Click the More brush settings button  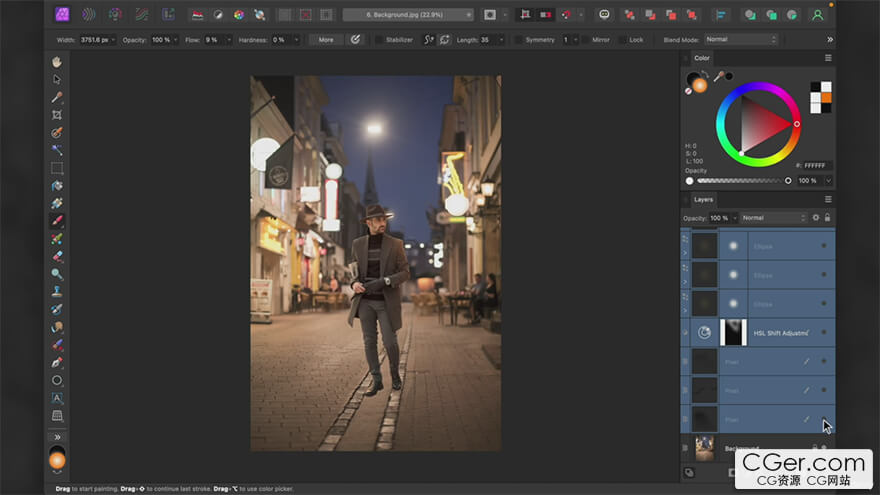[x=325, y=39]
